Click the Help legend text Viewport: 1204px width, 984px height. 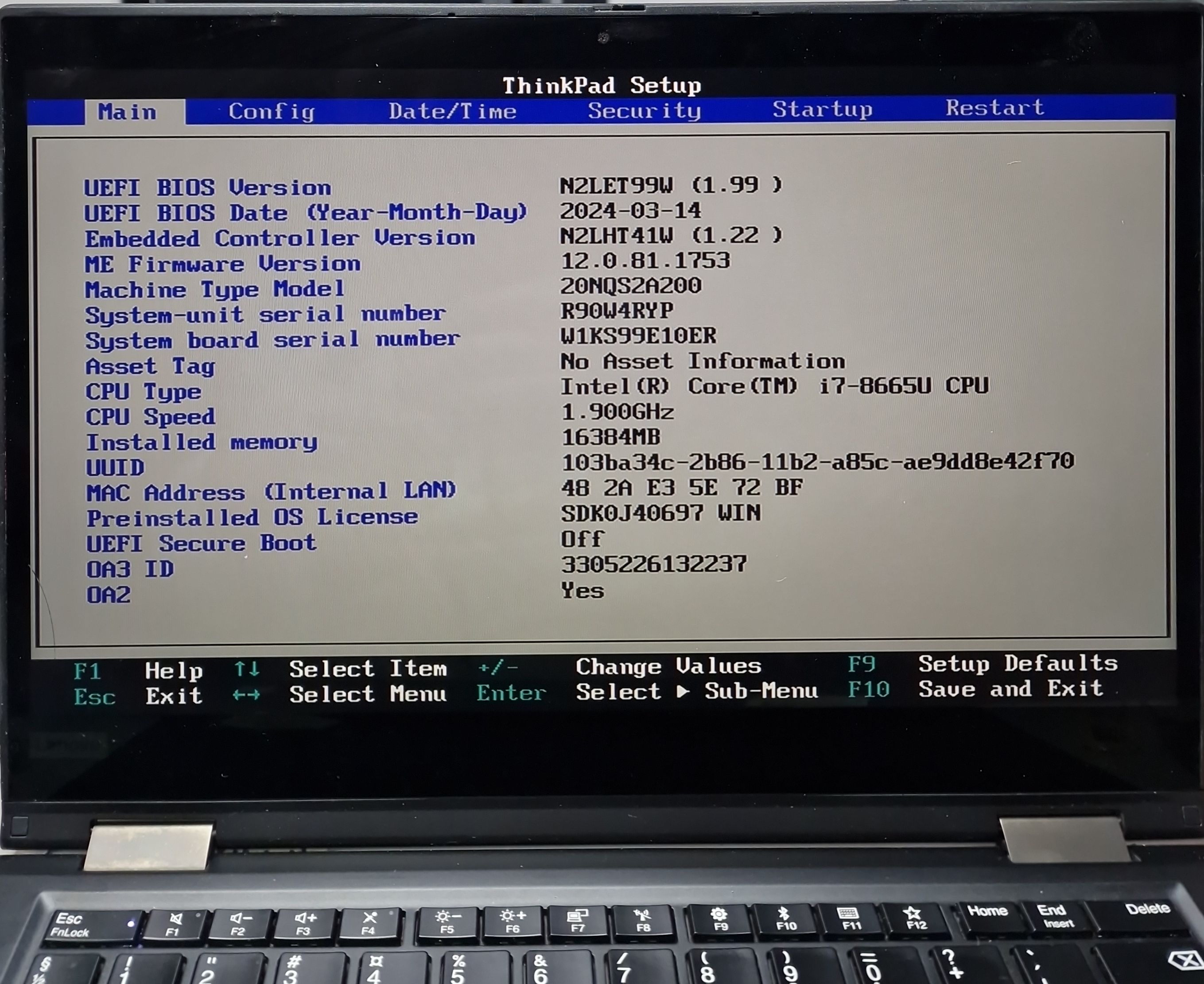coord(174,671)
